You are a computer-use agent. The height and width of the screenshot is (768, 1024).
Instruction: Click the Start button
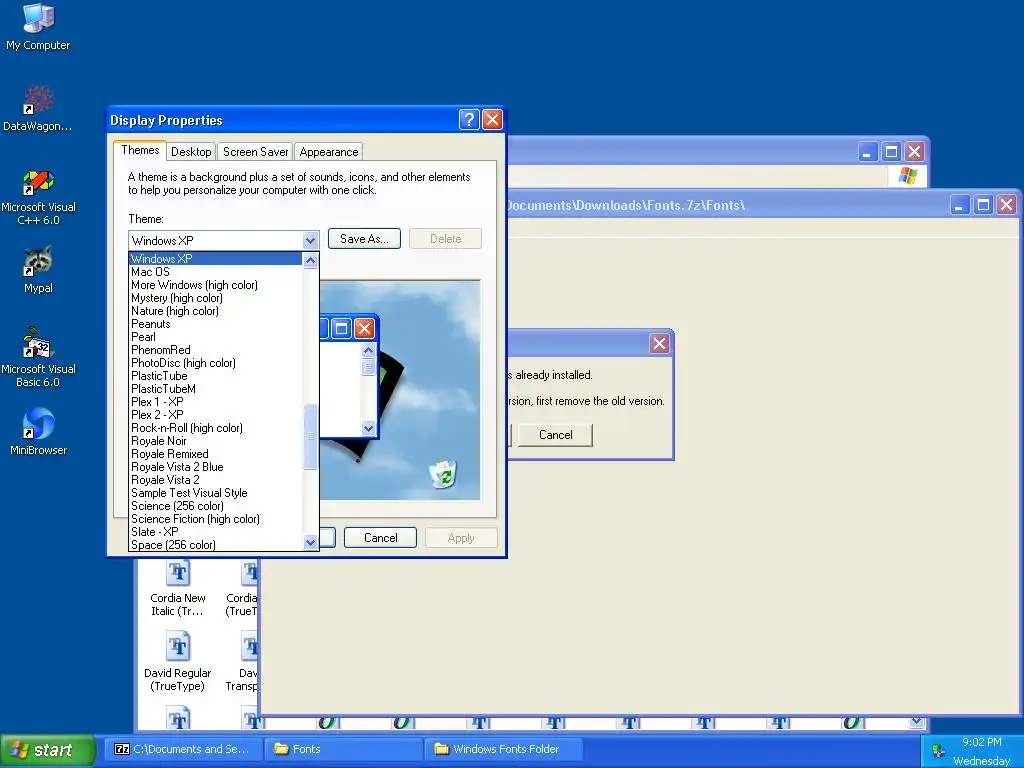click(x=47, y=750)
